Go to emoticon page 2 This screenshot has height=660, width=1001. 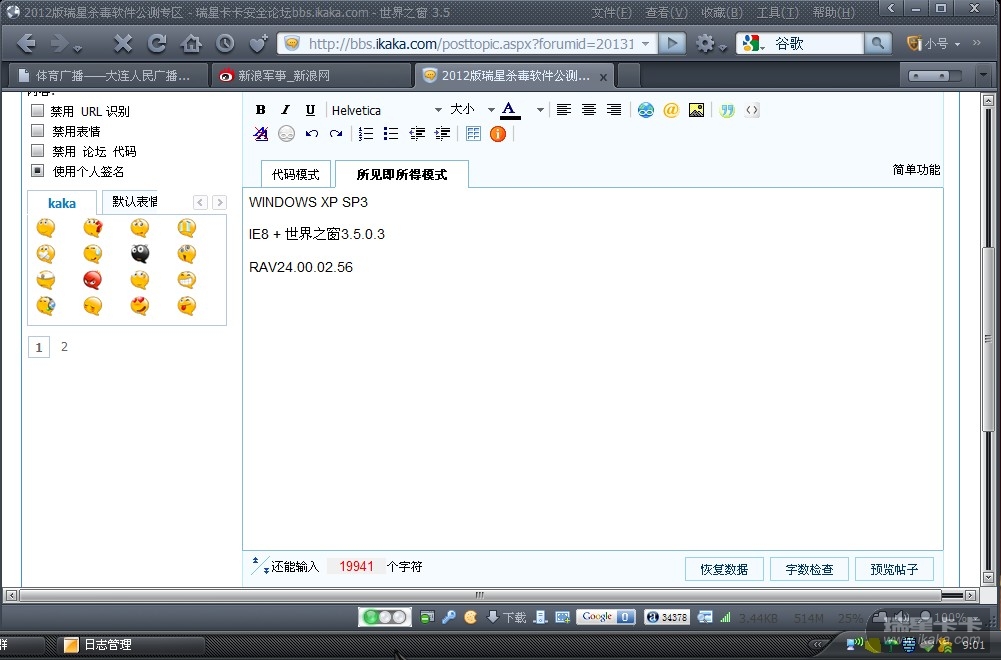click(x=64, y=347)
